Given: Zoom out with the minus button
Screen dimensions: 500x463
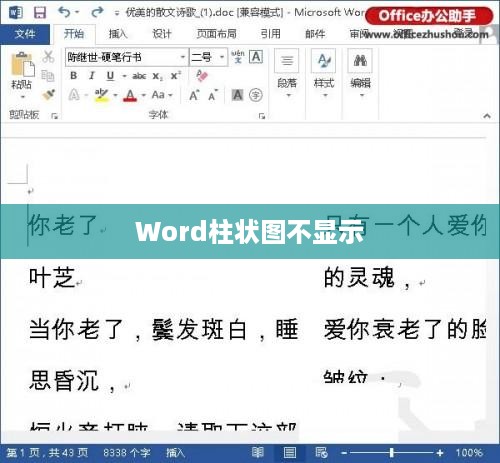Looking at the screenshot, I should pyautogui.click(x=344, y=453).
